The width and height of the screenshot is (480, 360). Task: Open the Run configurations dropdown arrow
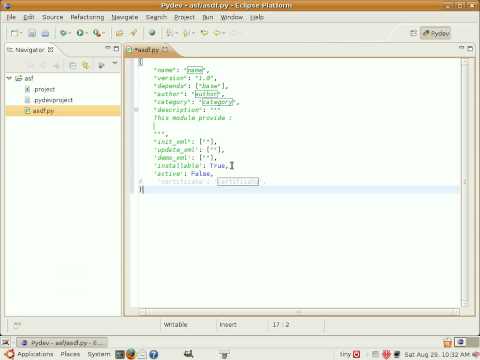[x=87, y=33]
